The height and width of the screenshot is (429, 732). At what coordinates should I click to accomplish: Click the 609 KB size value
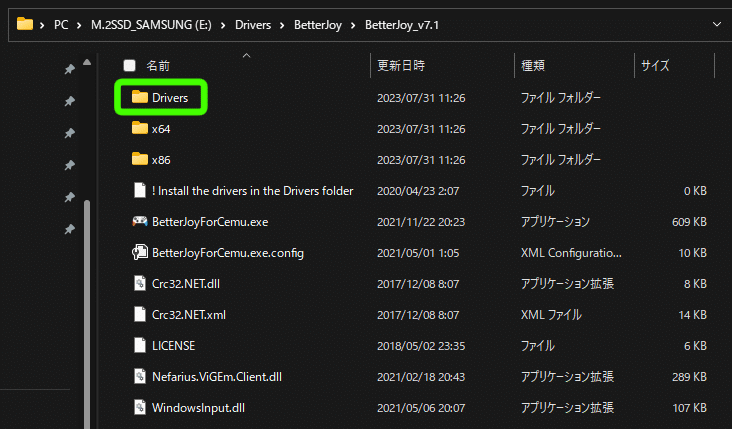tap(689, 222)
